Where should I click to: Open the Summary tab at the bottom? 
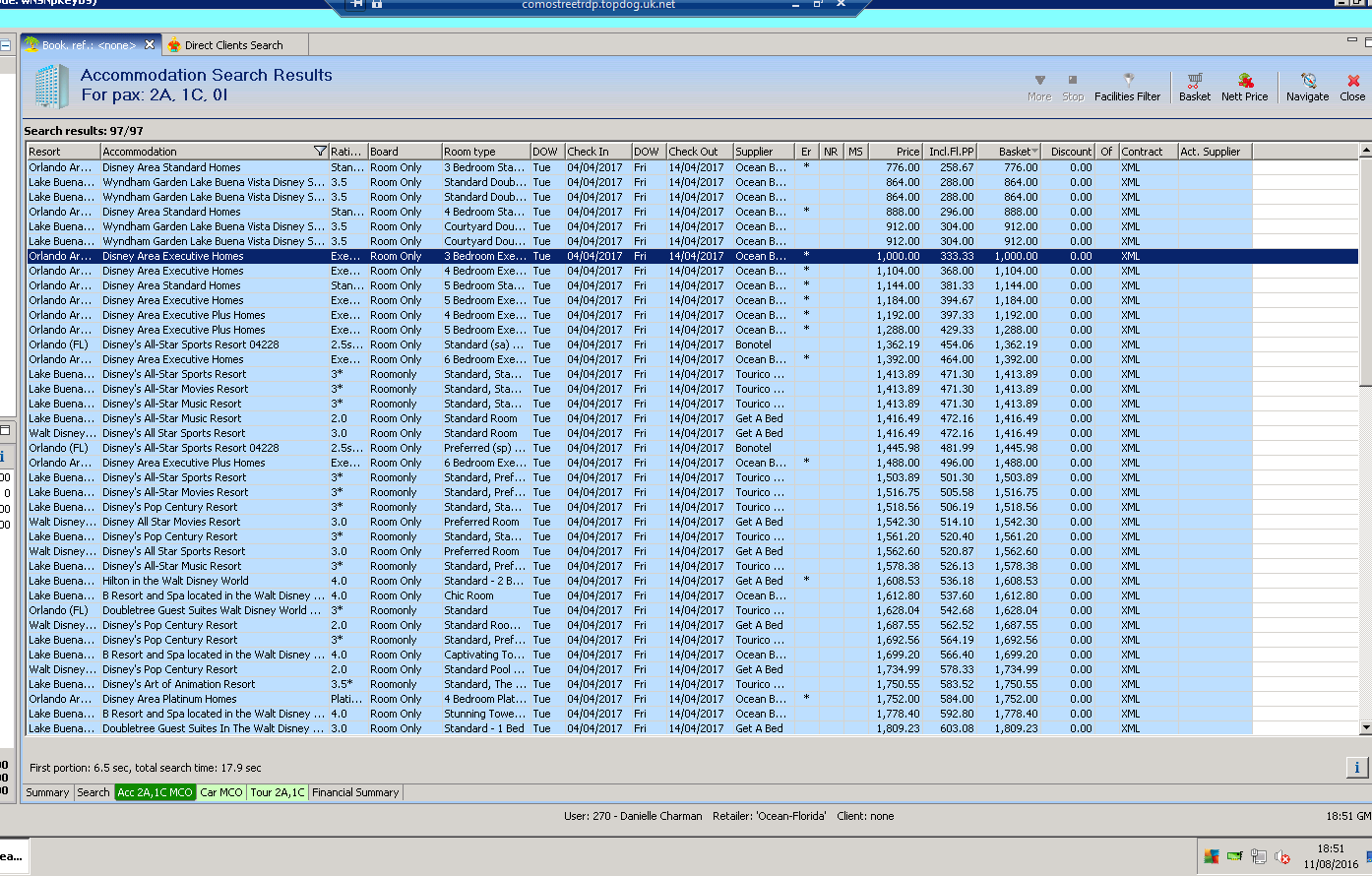47,792
